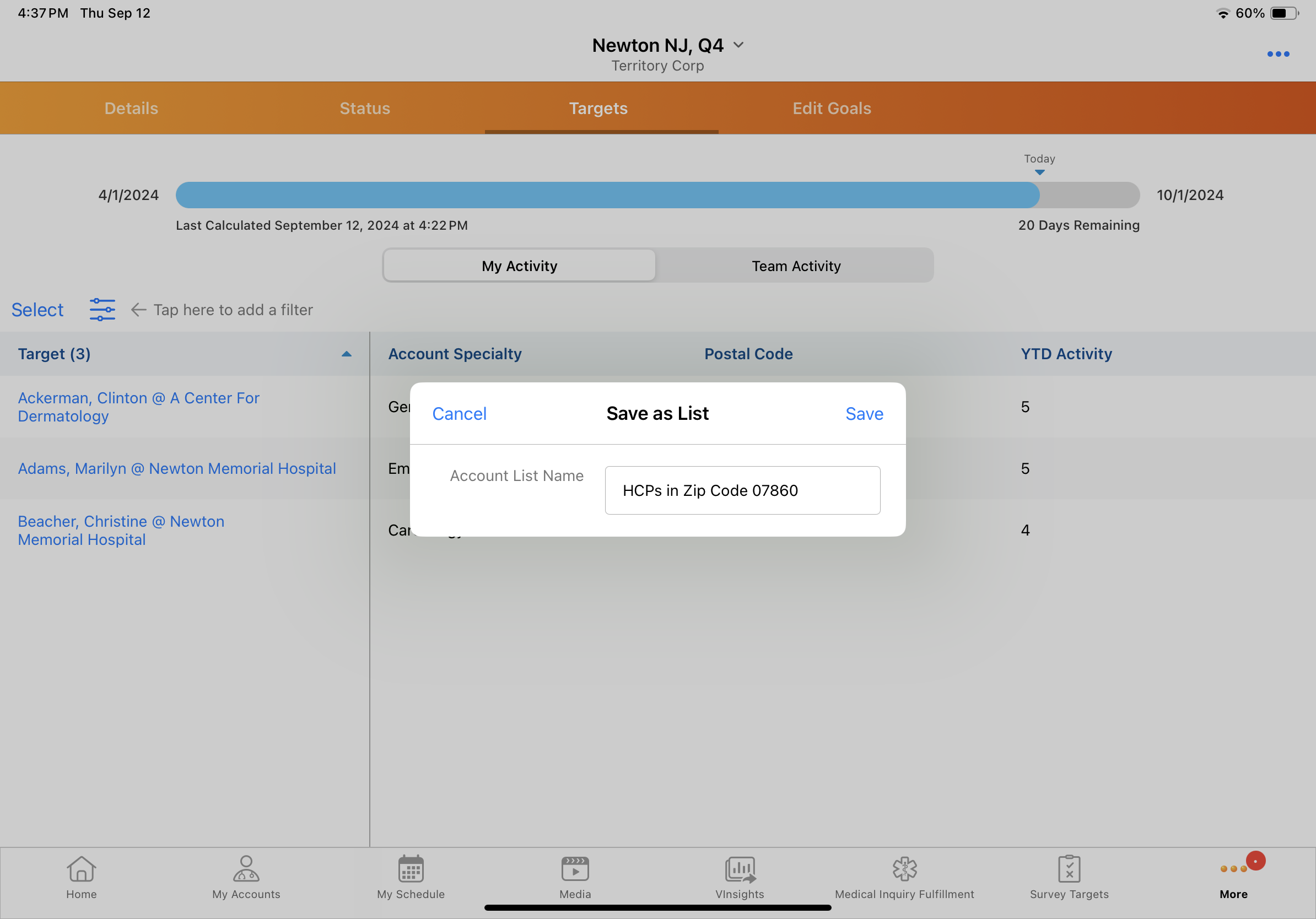Tap Save in Save as List dialog
Image resolution: width=1316 pixels, height=919 pixels.
[864, 414]
